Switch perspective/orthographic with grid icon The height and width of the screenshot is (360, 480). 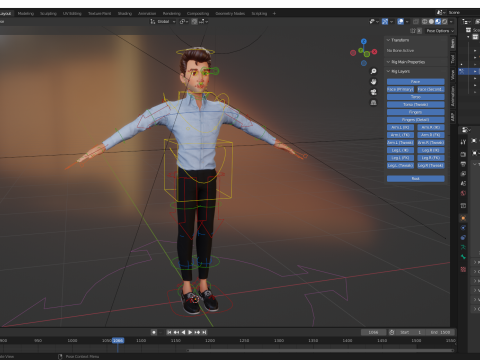pos(374,103)
